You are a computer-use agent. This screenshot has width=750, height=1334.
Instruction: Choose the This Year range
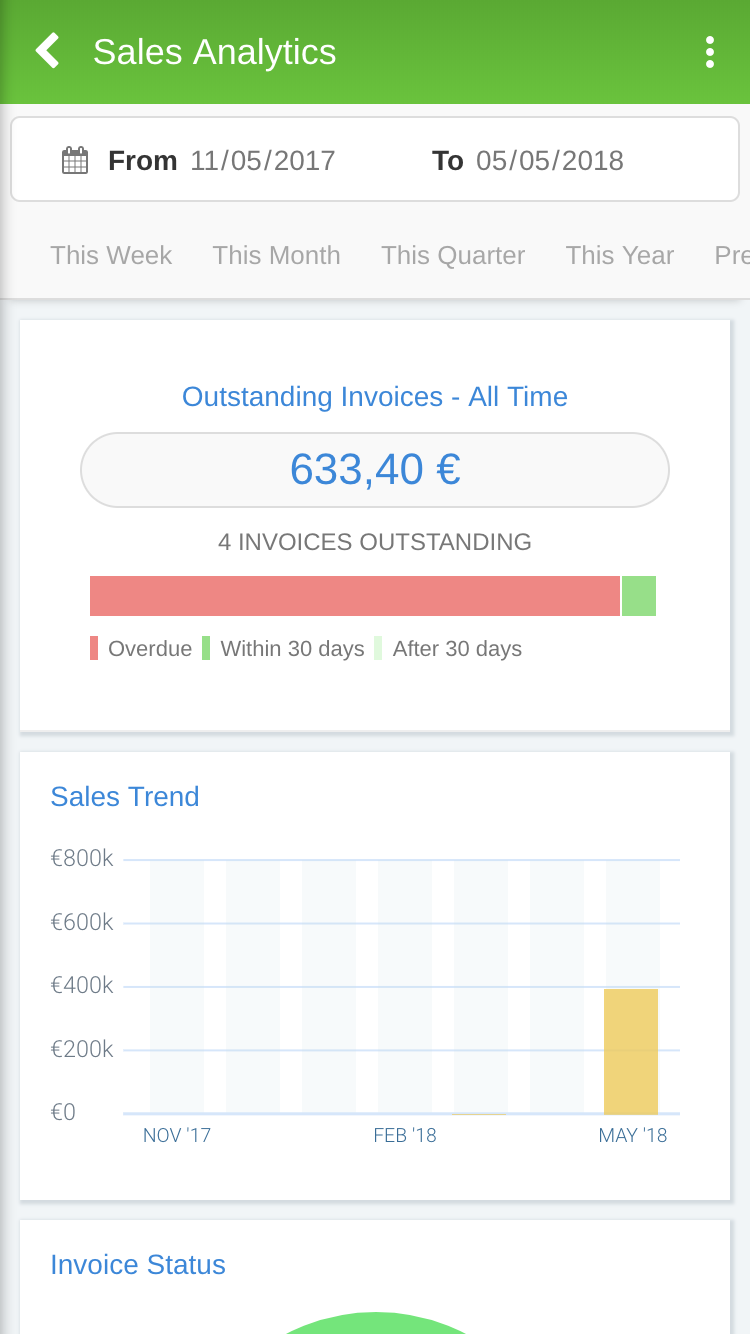(619, 255)
